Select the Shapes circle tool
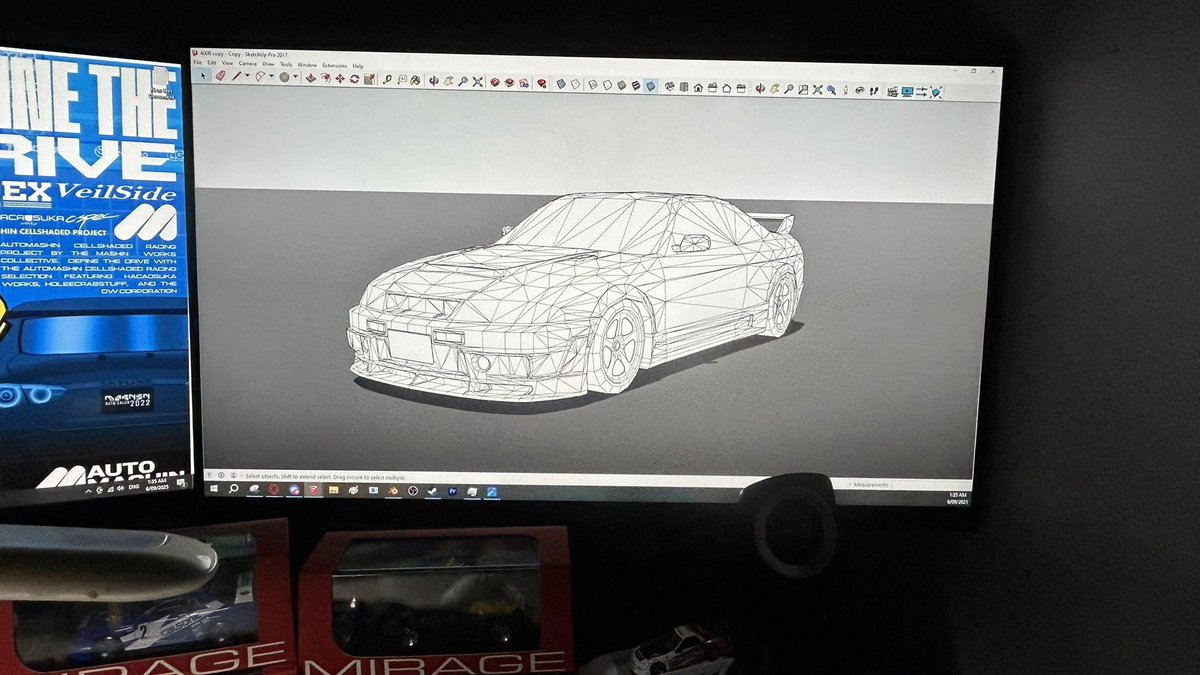This screenshot has height=675, width=1200. pos(285,76)
